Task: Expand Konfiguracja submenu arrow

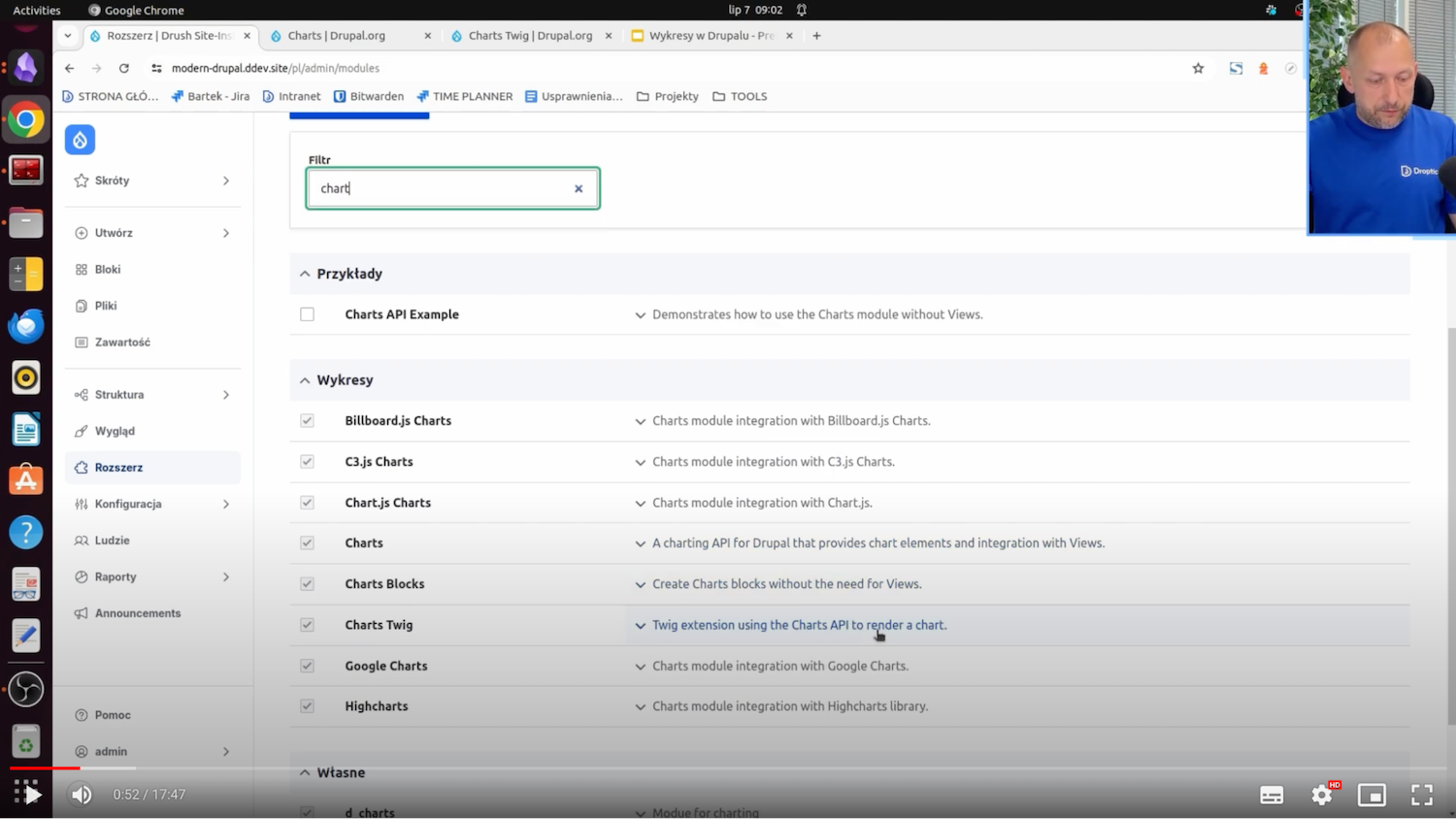Action: pyautogui.click(x=226, y=505)
